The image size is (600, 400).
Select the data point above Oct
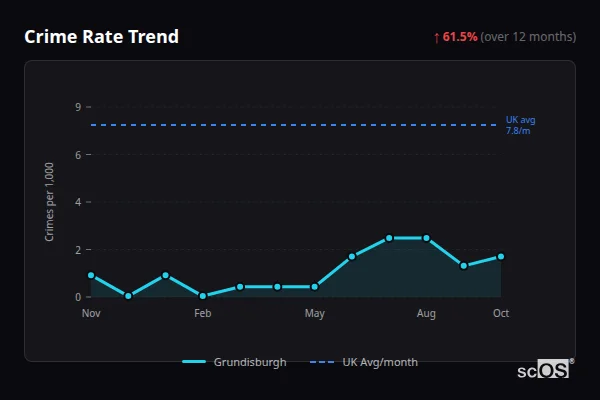501,256
